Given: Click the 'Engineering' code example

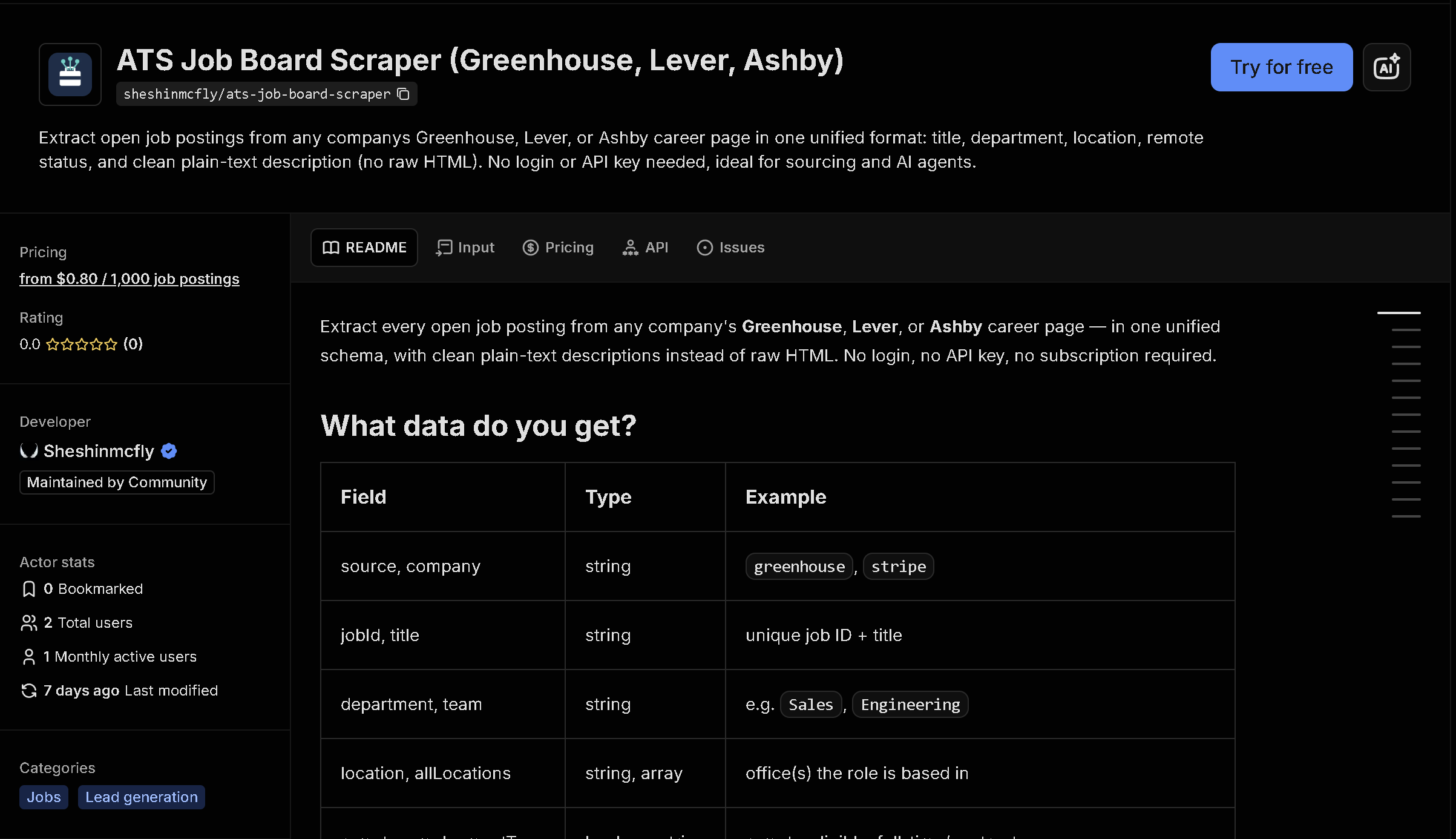Looking at the screenshot, I should tap(910, 705).
